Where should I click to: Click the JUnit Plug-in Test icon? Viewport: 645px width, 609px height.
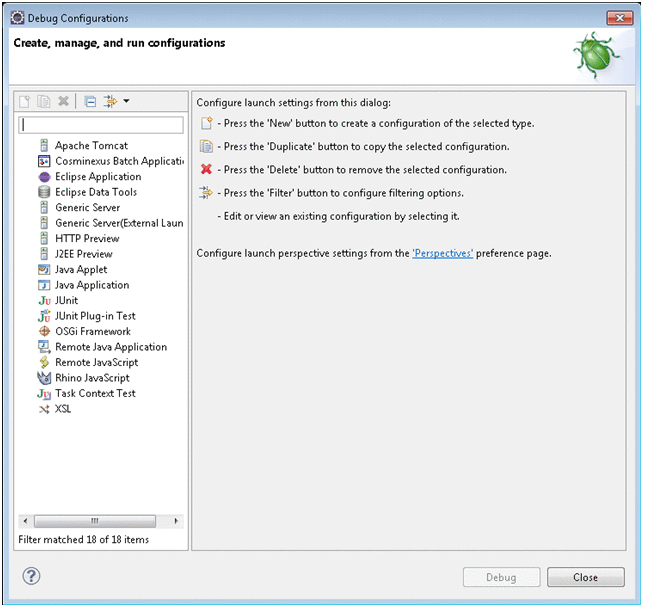click(x=44, y=316)
